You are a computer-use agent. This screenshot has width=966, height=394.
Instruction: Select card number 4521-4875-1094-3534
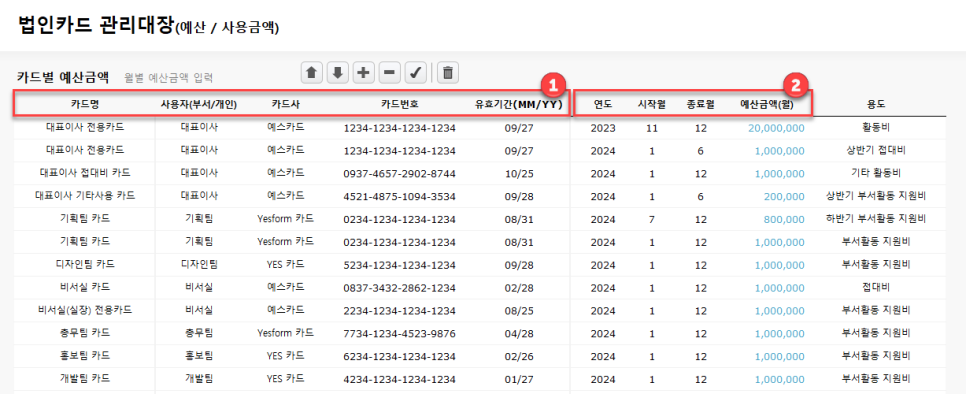point(399,196)
